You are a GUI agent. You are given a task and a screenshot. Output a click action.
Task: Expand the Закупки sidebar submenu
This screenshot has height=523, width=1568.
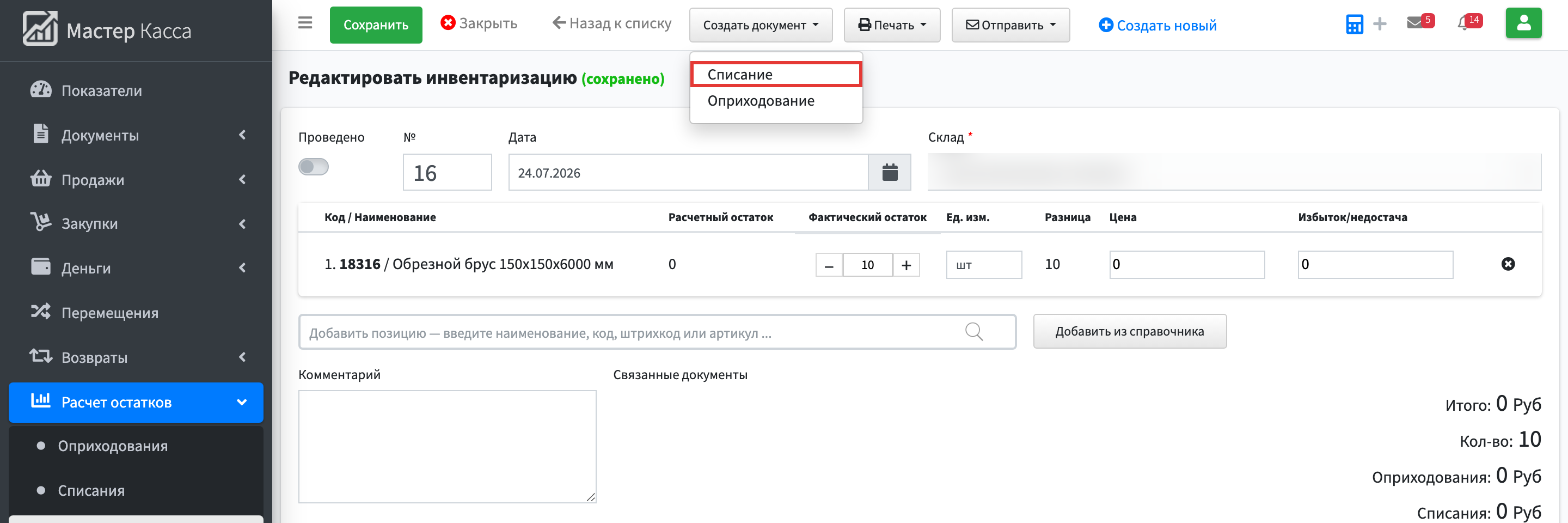click(242, 223)
